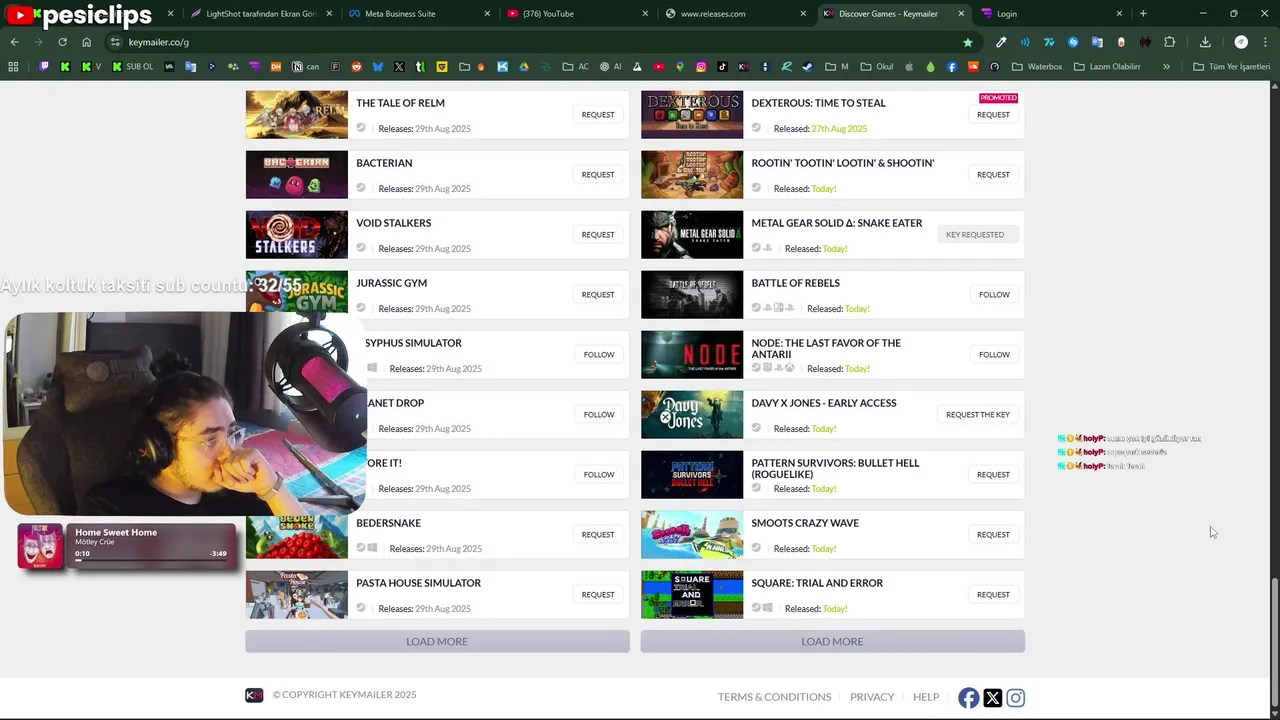Open the Reddit bookmark icon
The height and width of the screenshot is (720, 1280).
pos(356,67)
